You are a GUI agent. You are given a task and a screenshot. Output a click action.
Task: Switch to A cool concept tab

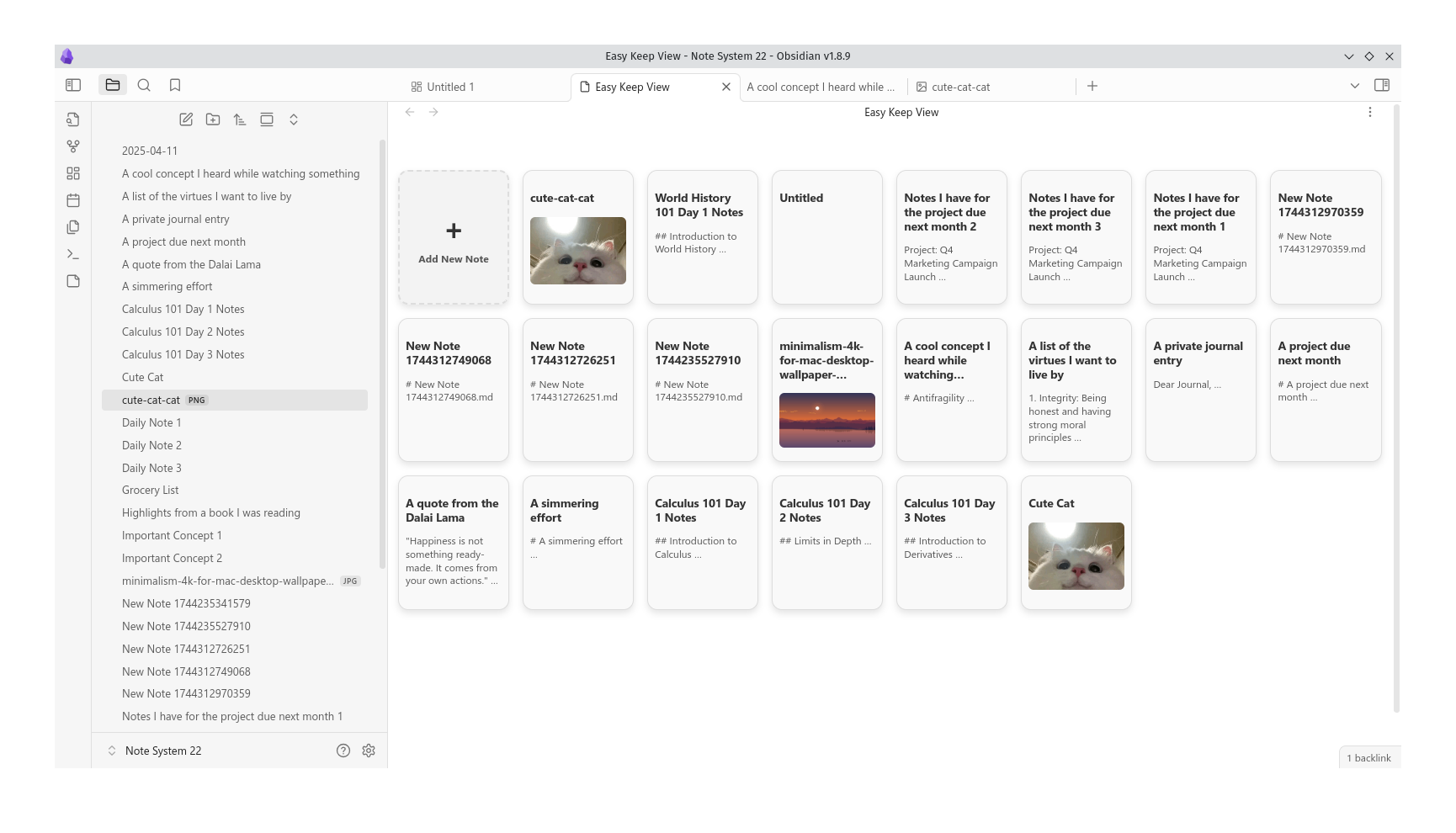[x=821, y=87]
